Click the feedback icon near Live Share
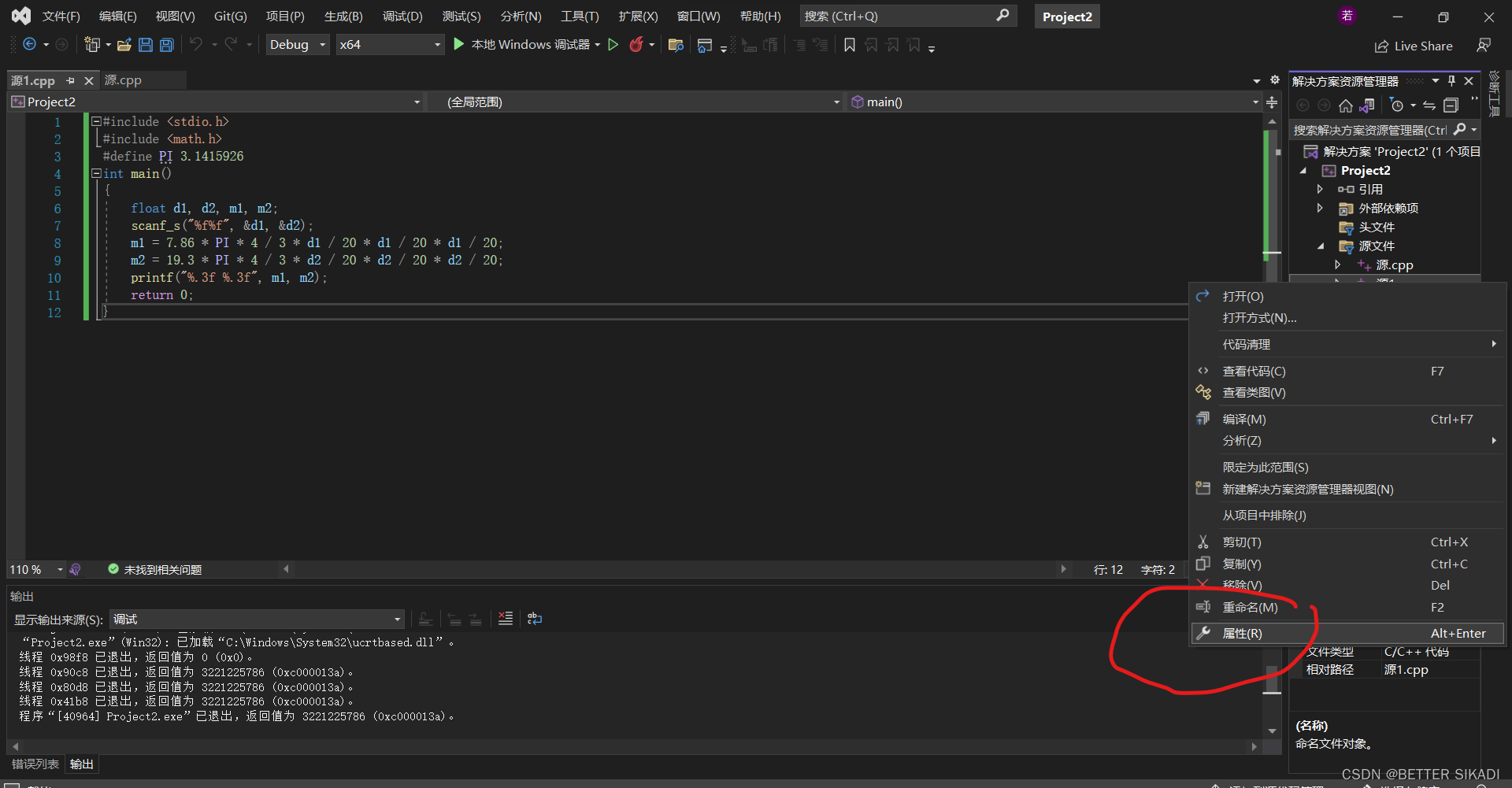1512x788 pixels. 1484,46
